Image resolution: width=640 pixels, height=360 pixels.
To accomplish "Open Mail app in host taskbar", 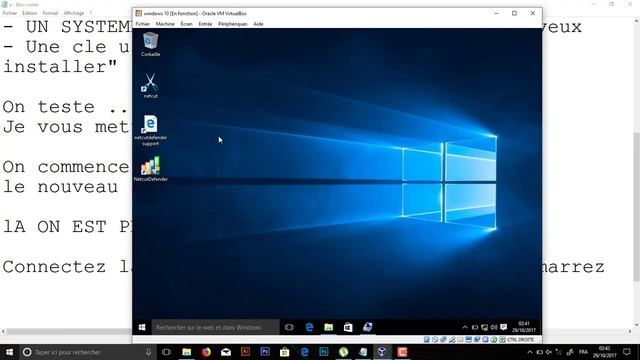I will 226,352.
